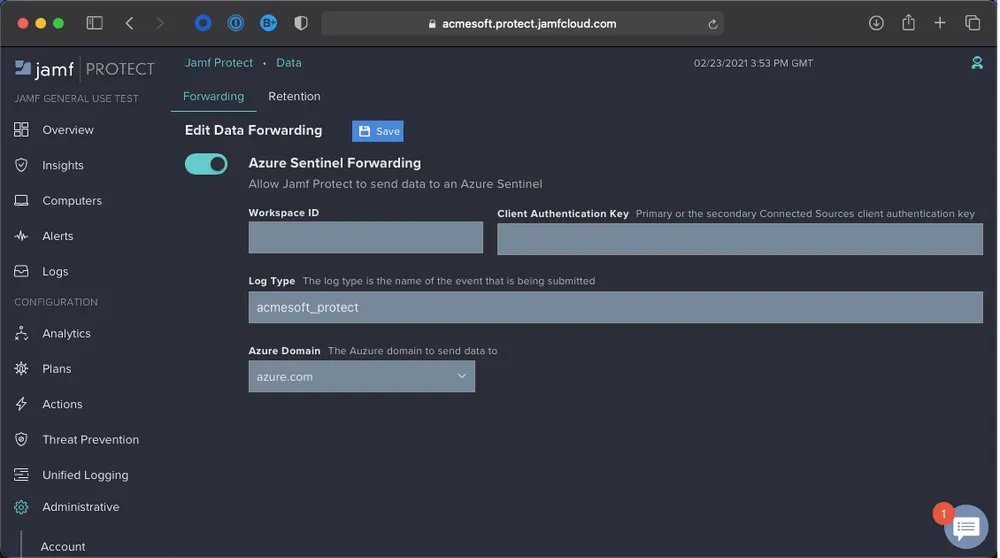The width and height of the screenshot is (1000, 558).
Task: Open Alerts in the sidebar
Action: coord(57,236)
